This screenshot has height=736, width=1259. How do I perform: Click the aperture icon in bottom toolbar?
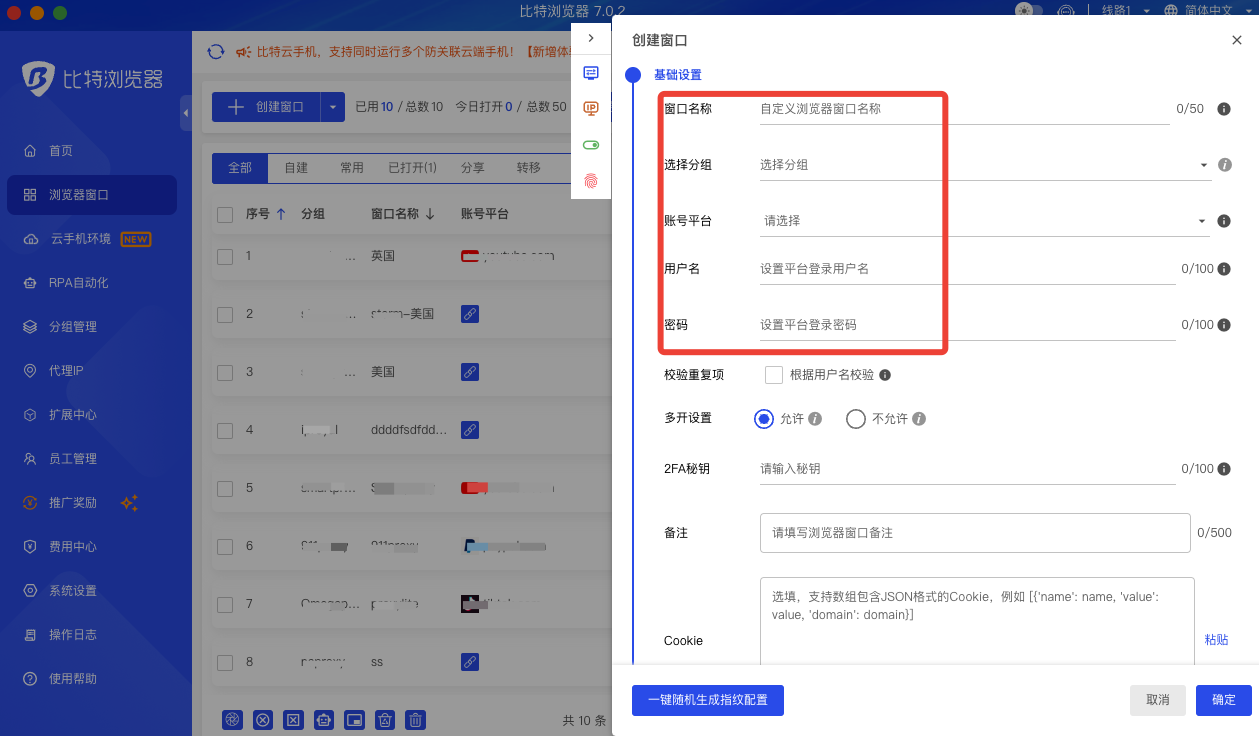232,719
